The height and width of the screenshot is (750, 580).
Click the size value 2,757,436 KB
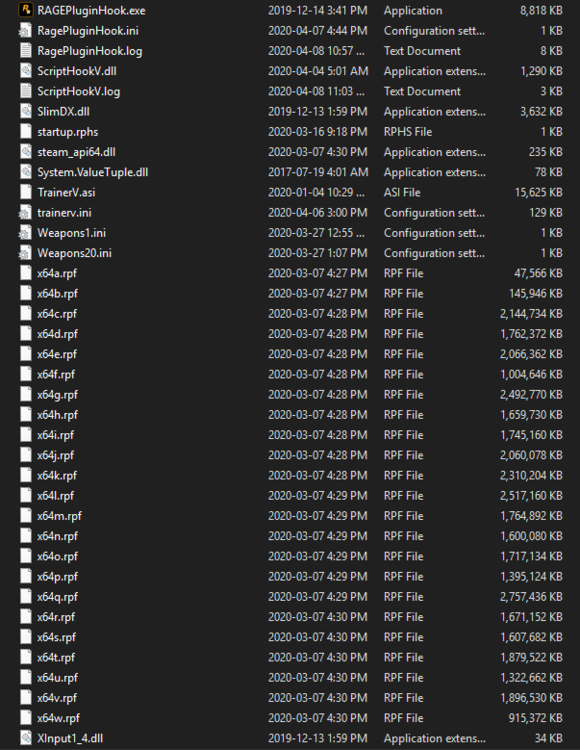click(531, 596)
